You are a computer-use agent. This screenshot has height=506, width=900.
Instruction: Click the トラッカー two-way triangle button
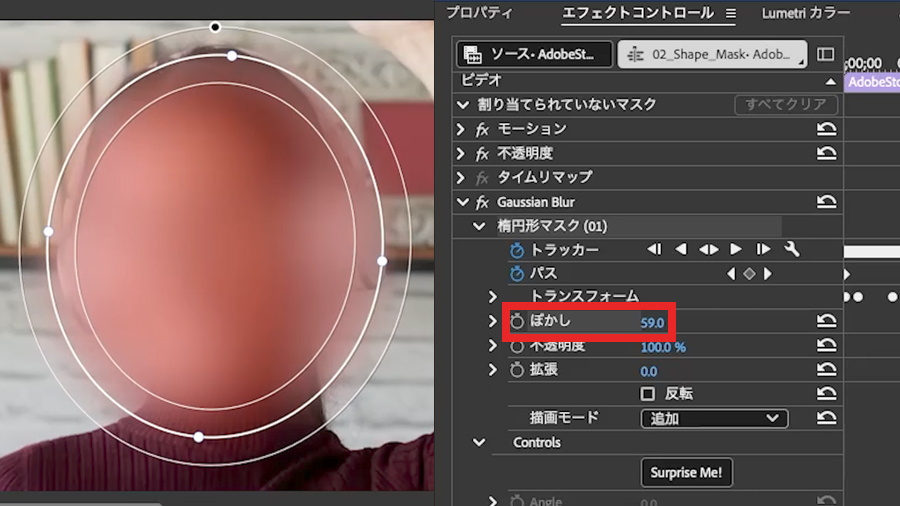[708, 250]
